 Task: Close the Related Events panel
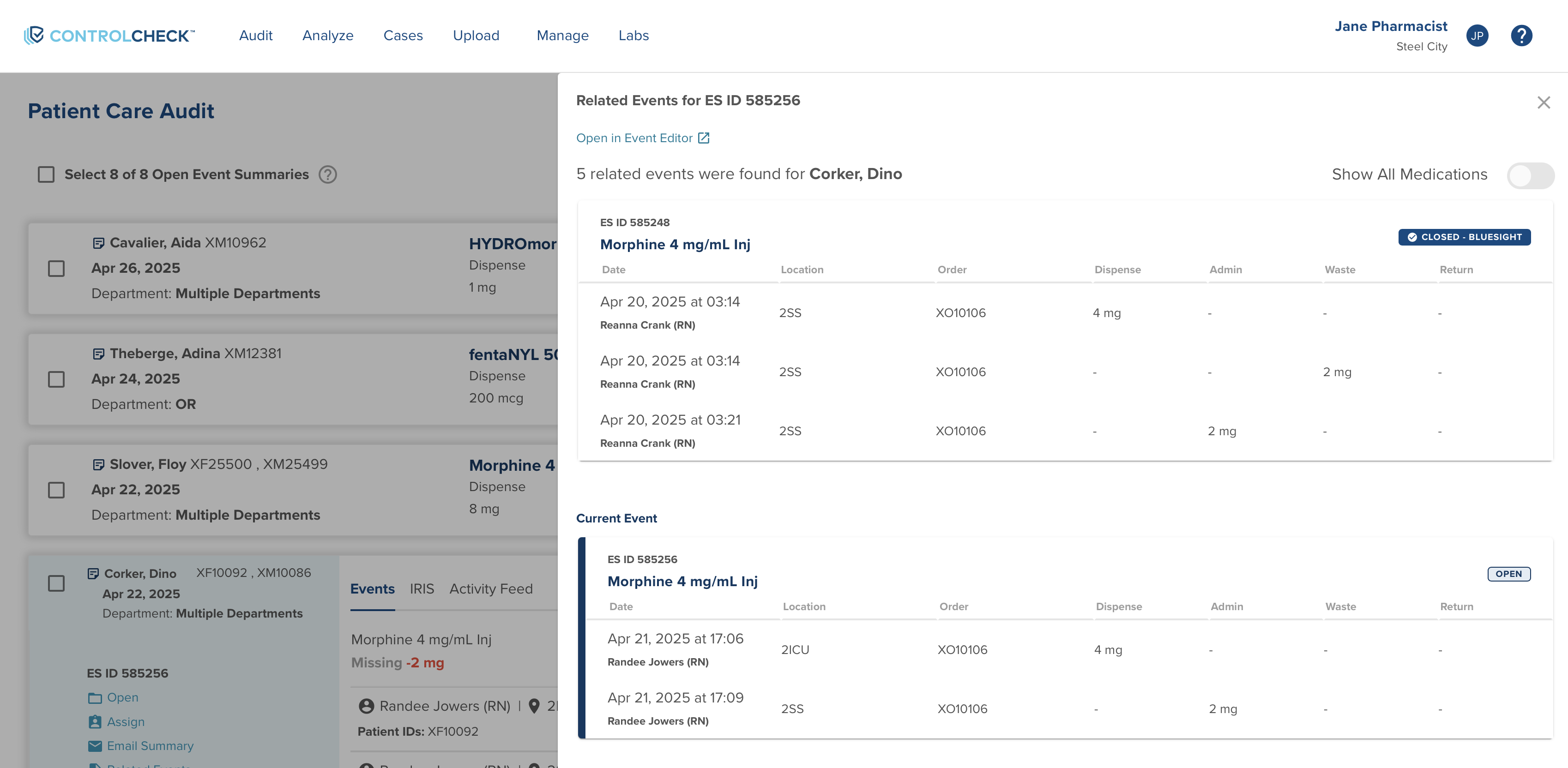click(1543, 102)
